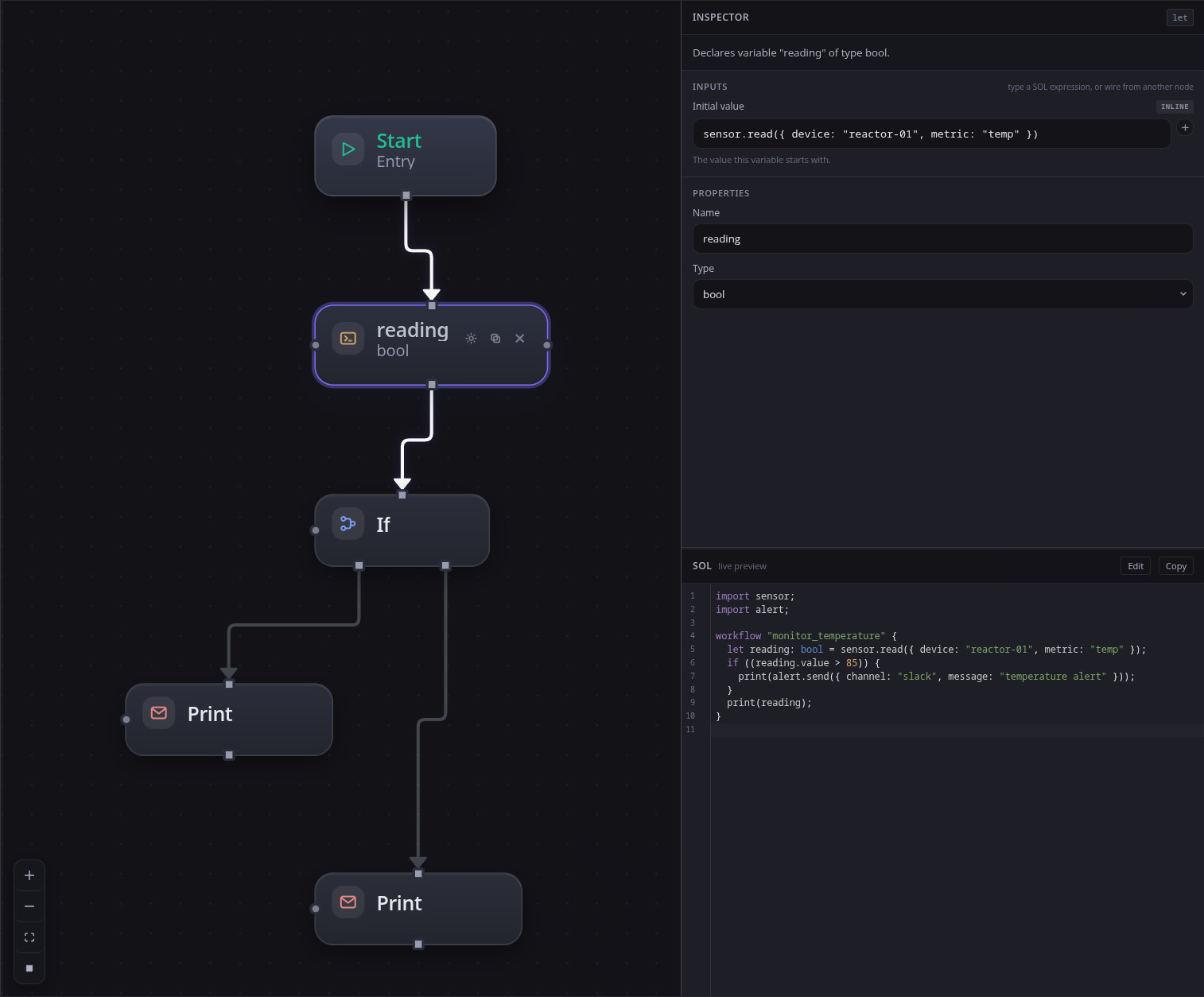This screenshot has width=1204, height=997.
Task: Fit the workflow graph to view
Action: [29, 937]
